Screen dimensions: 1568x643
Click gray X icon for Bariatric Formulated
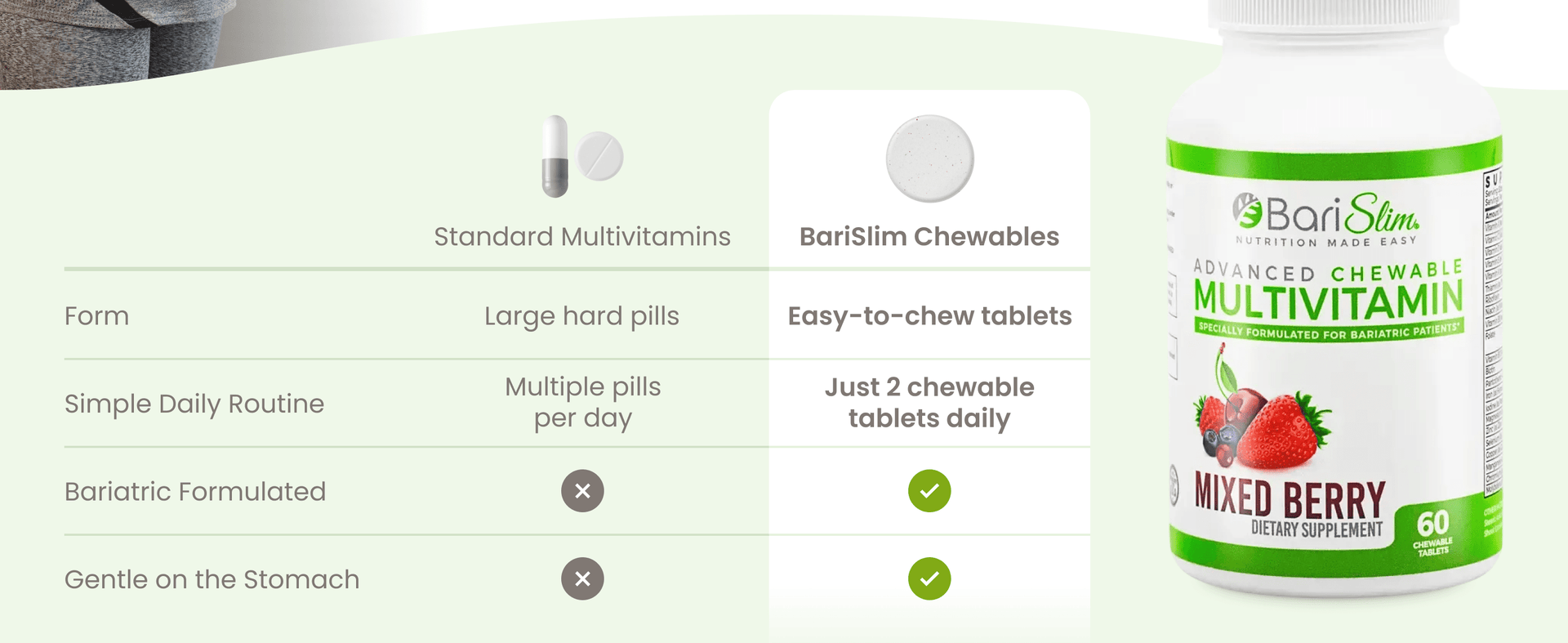(582, 491)
